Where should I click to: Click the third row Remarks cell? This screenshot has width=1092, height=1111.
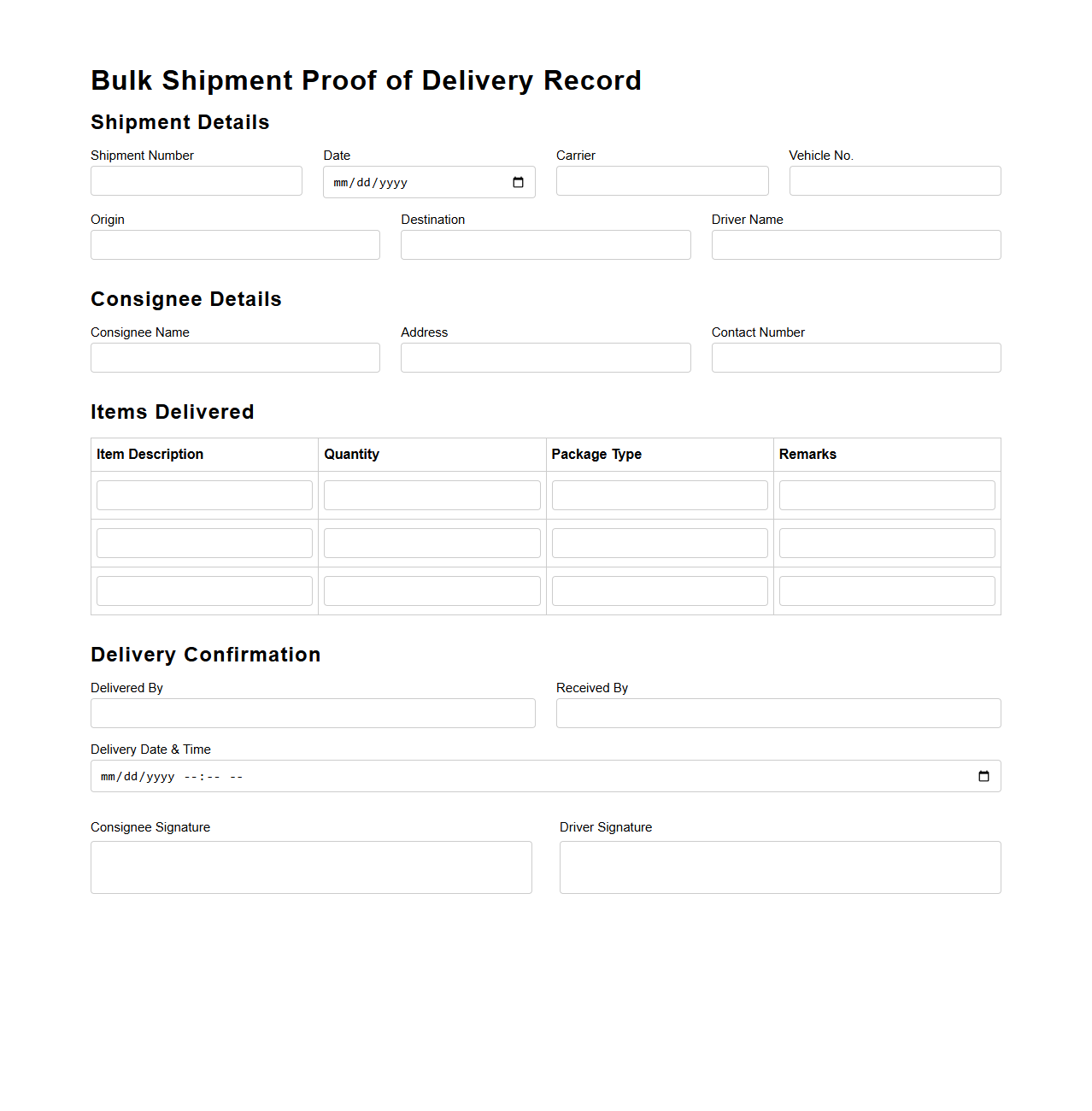pyautogui.click(x=886, y=591)
